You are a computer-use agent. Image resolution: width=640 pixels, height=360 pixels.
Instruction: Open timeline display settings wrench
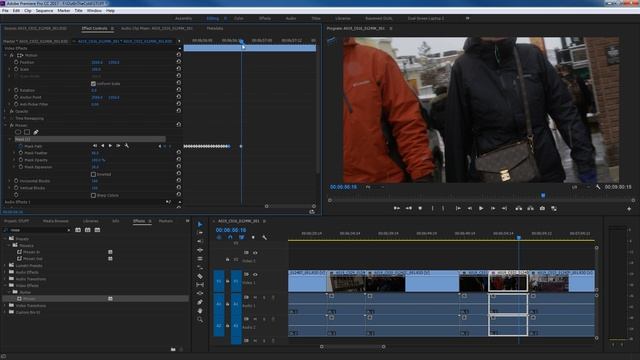coord(264,237)
